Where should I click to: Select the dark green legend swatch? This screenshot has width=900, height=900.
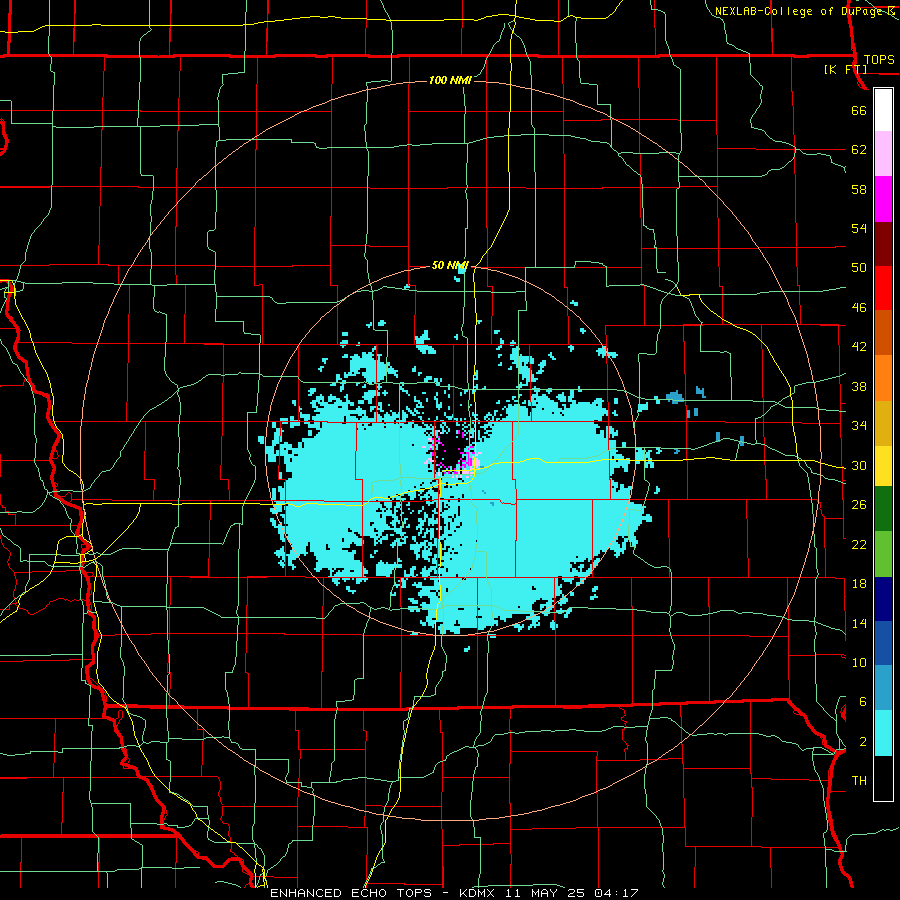click(883, 509)
